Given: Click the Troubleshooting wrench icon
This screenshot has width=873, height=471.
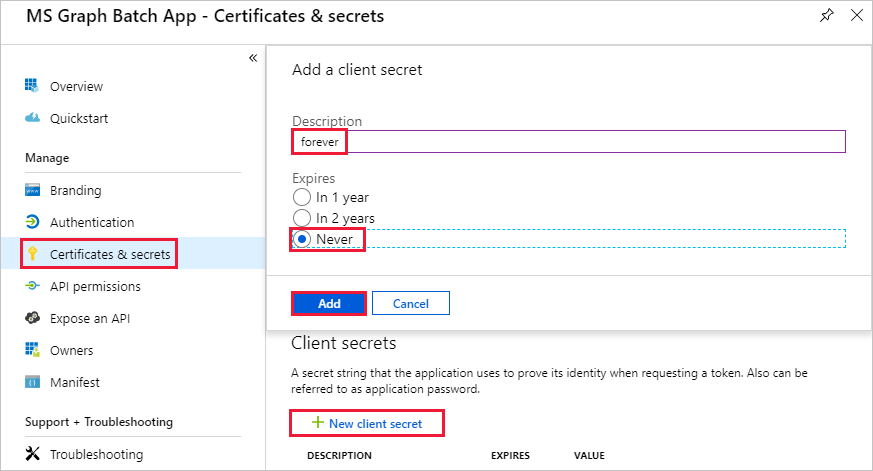Looking at the screenshot, I should click(32, 453).
